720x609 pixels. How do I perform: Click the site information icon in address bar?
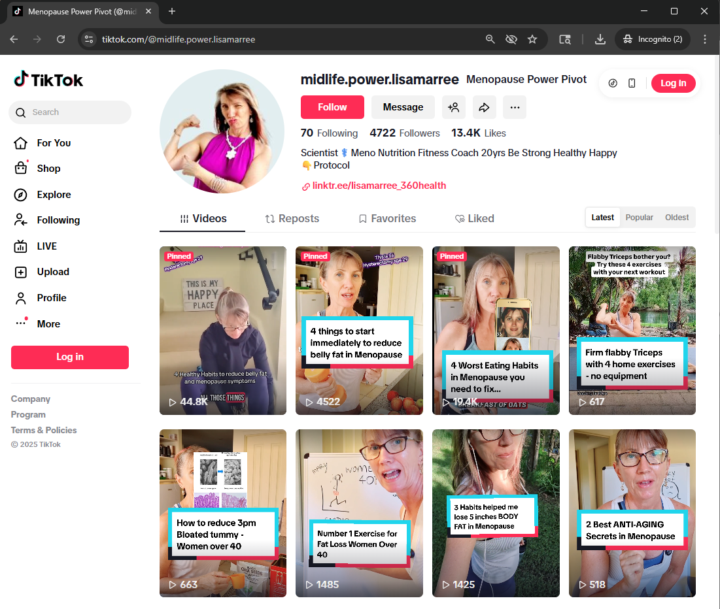coord(89,39)
